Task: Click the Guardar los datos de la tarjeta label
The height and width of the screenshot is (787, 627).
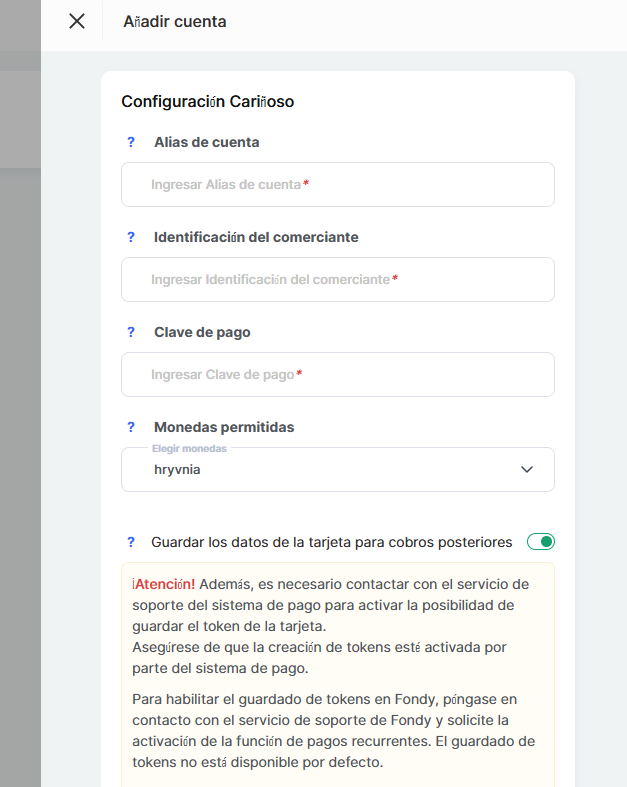Action: click(332, 542)
